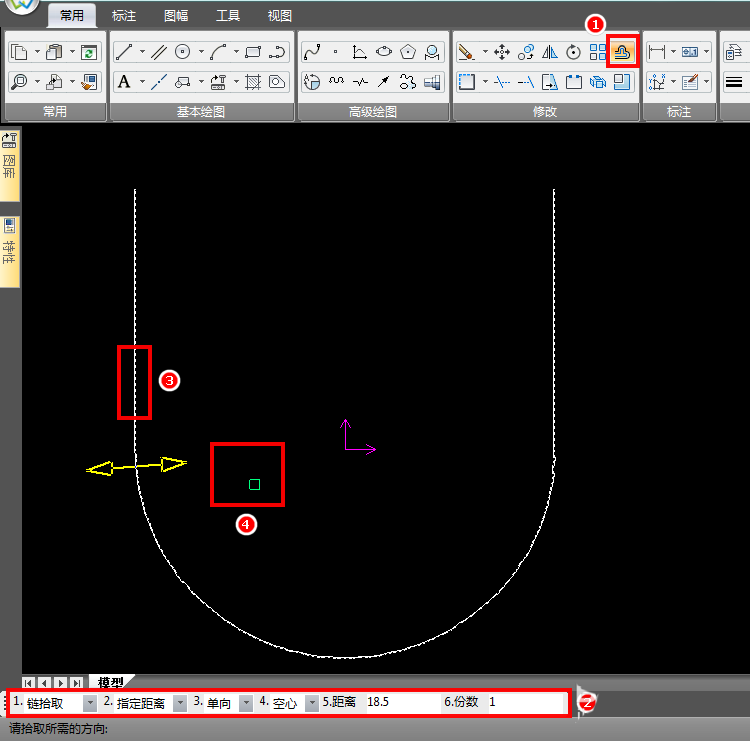This screenshot has width=750, height=741.
Task: Select the Arrow drawing tool
Action: pyautogui.click(x=384, y=82)
